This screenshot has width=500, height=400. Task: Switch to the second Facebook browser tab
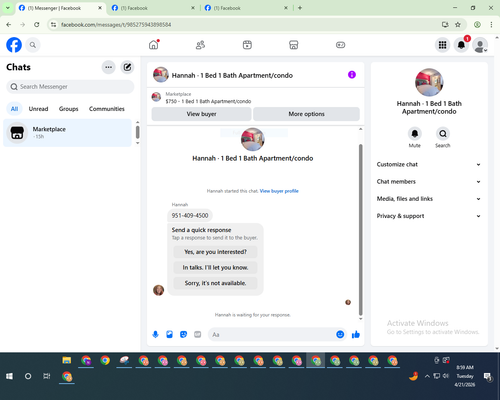[x=153, y=8]
